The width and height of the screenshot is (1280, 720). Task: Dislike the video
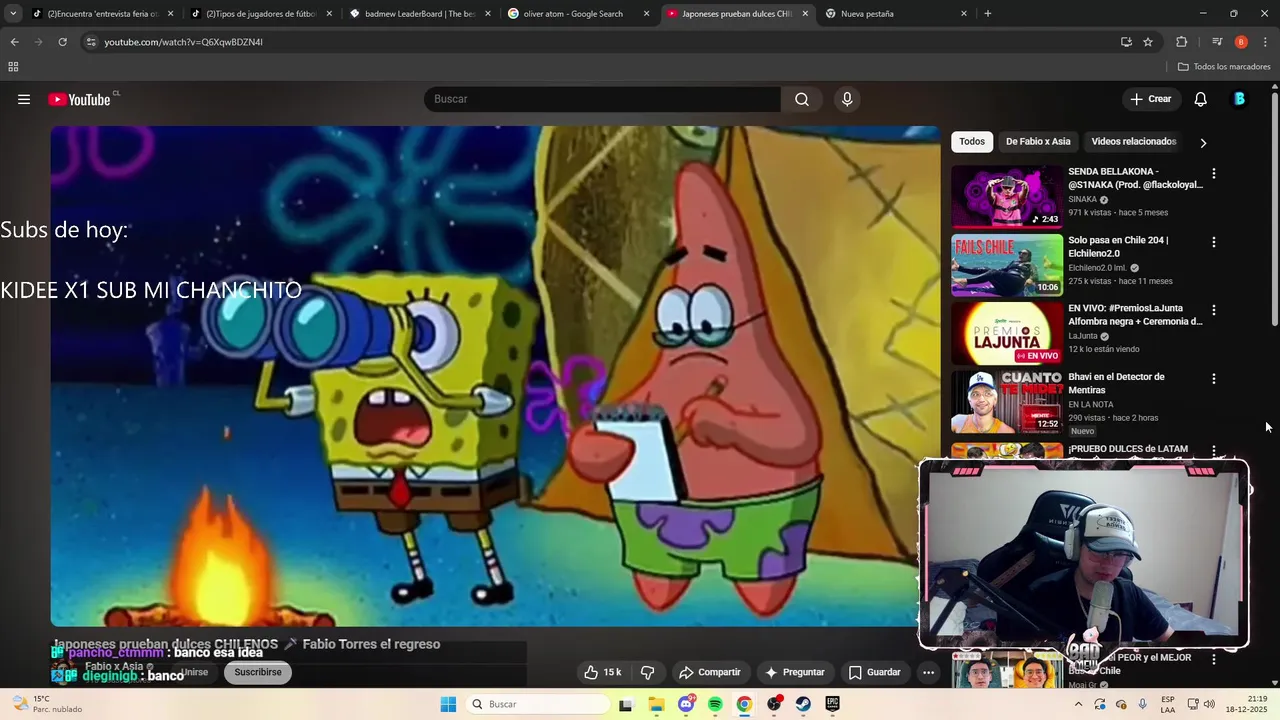coord(647,672)
